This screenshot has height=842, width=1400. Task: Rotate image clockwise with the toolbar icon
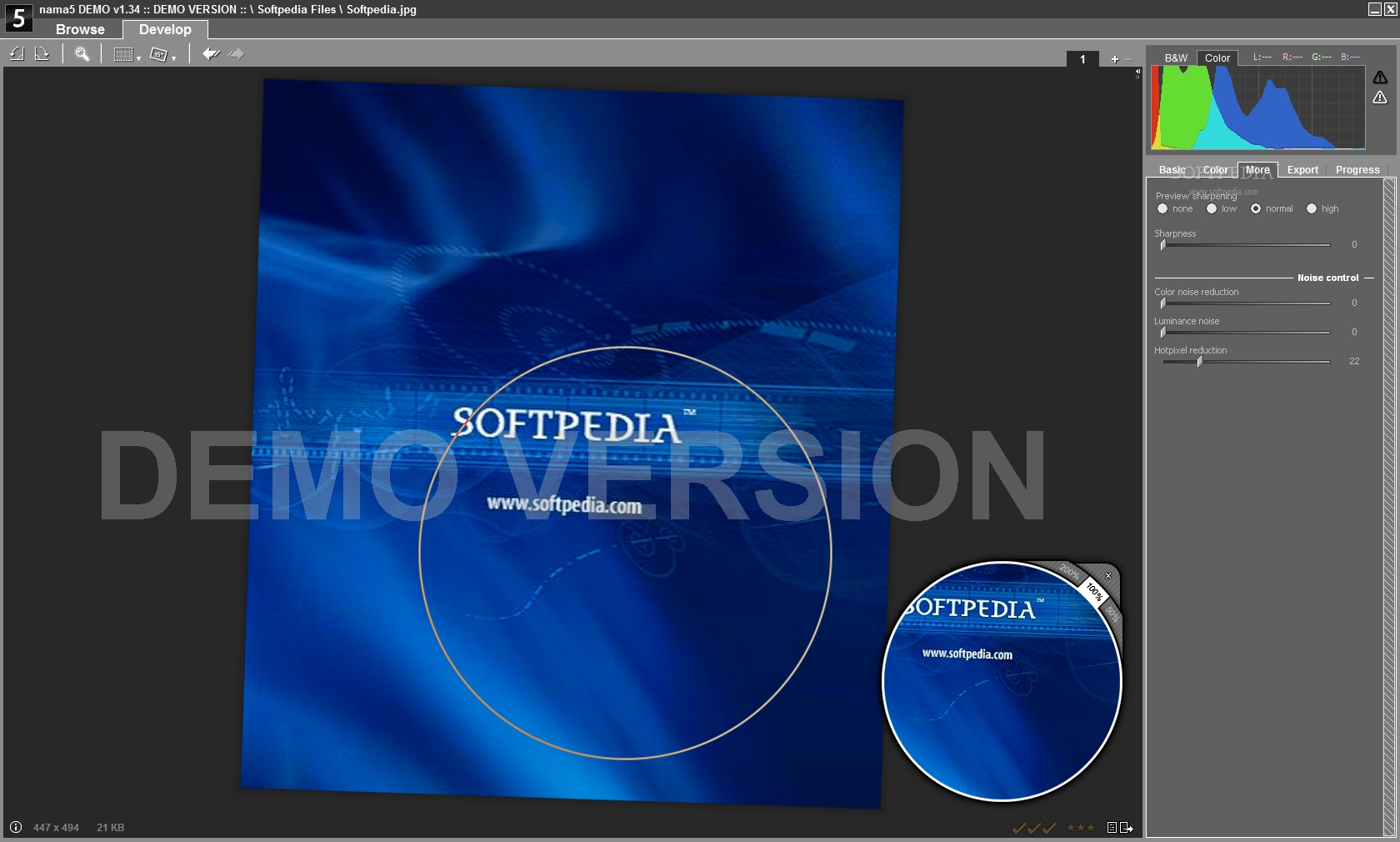pyautogui.click(x=42, y=54)
